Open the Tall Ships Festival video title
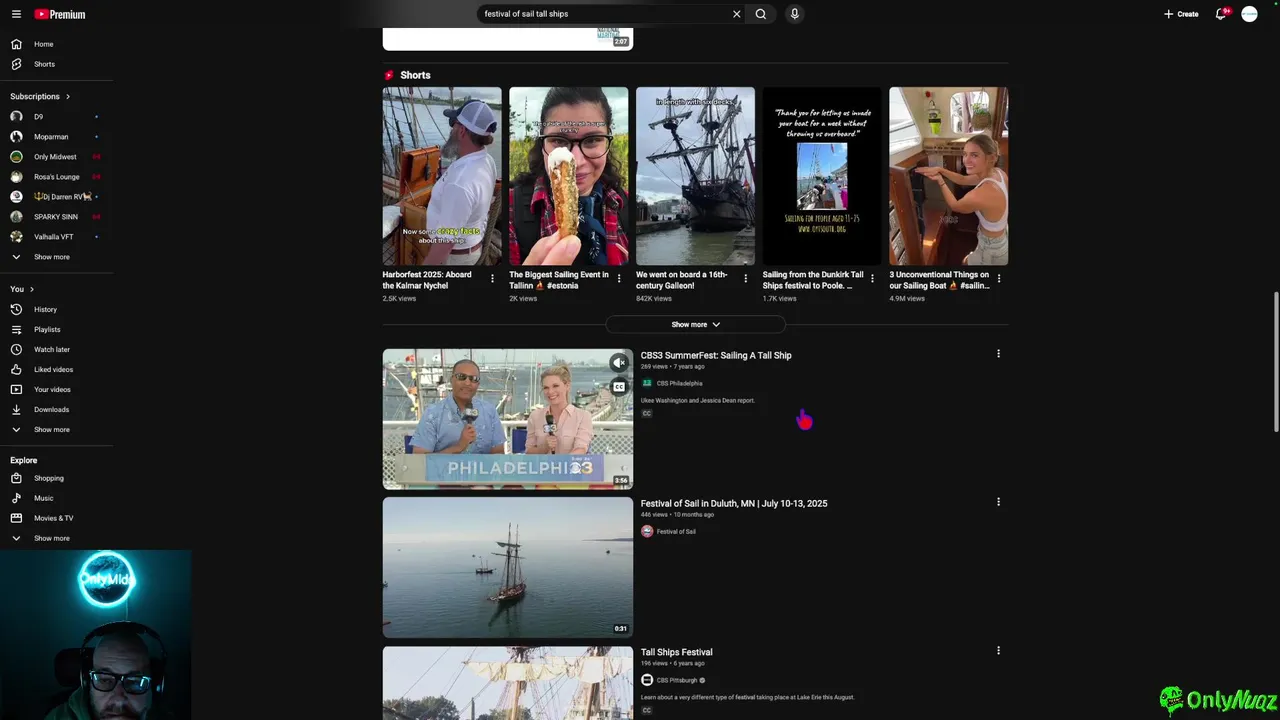Viewport: 1280px width, 720px height. click(x=677, y=652)
